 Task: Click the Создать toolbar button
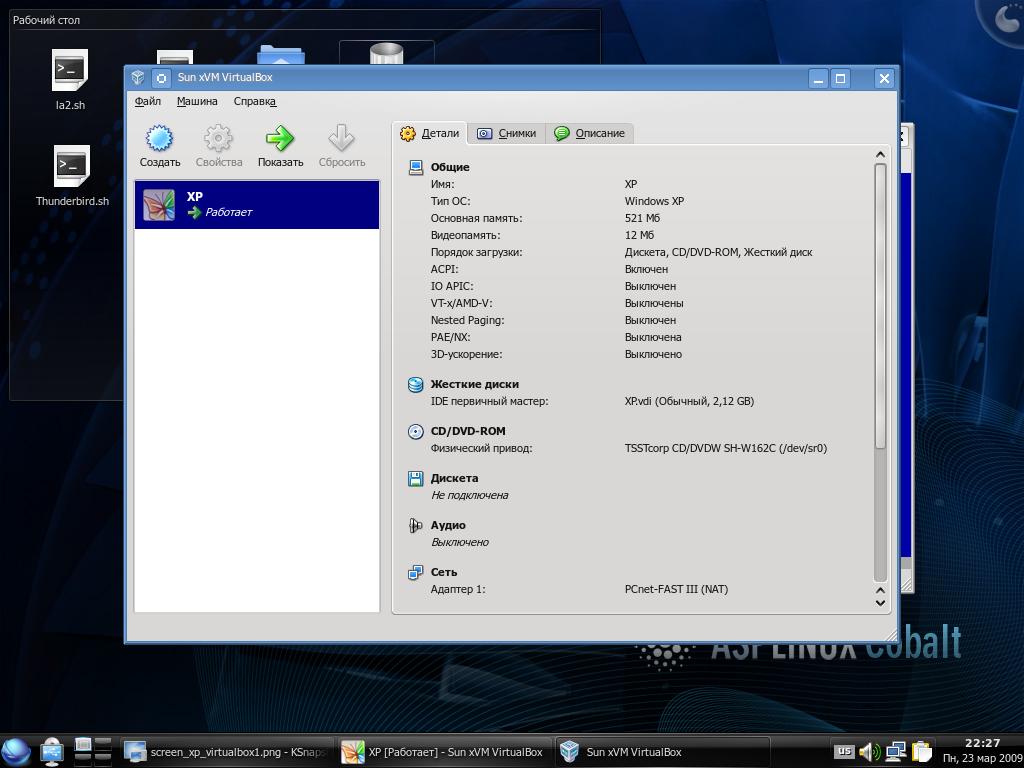[x=159, y=146]
